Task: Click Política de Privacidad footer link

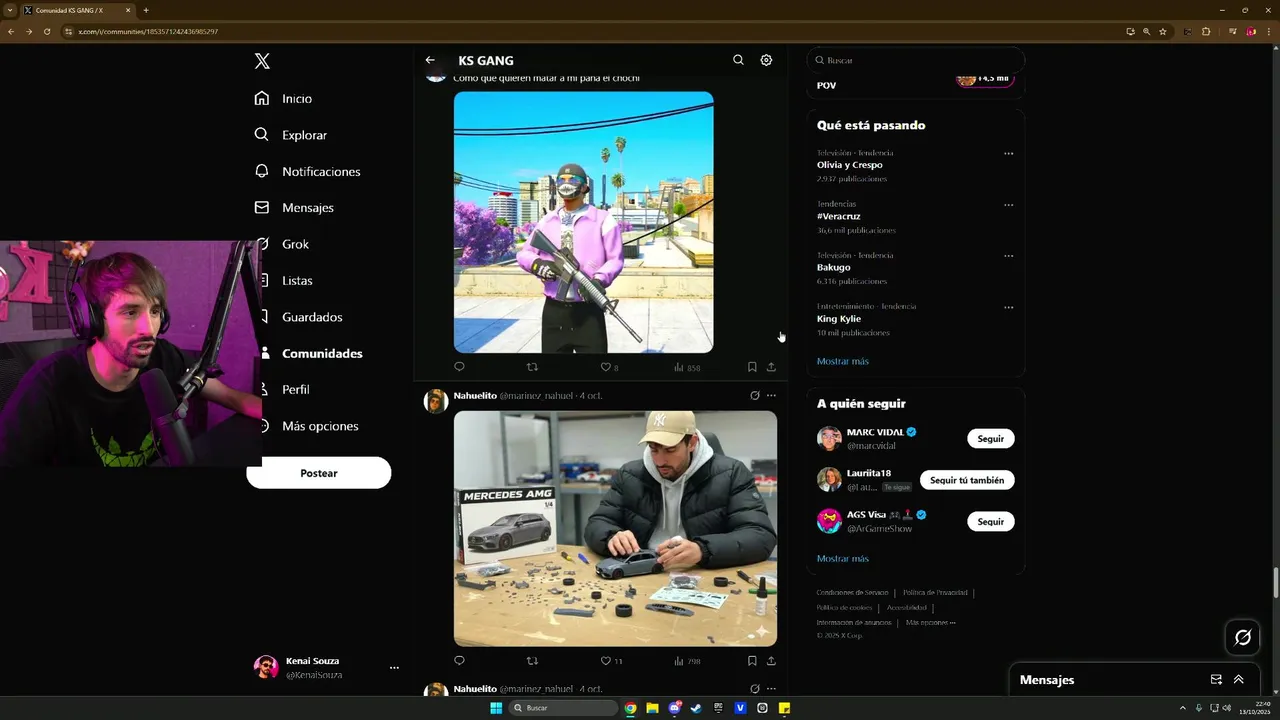Action: click(935, 592)
